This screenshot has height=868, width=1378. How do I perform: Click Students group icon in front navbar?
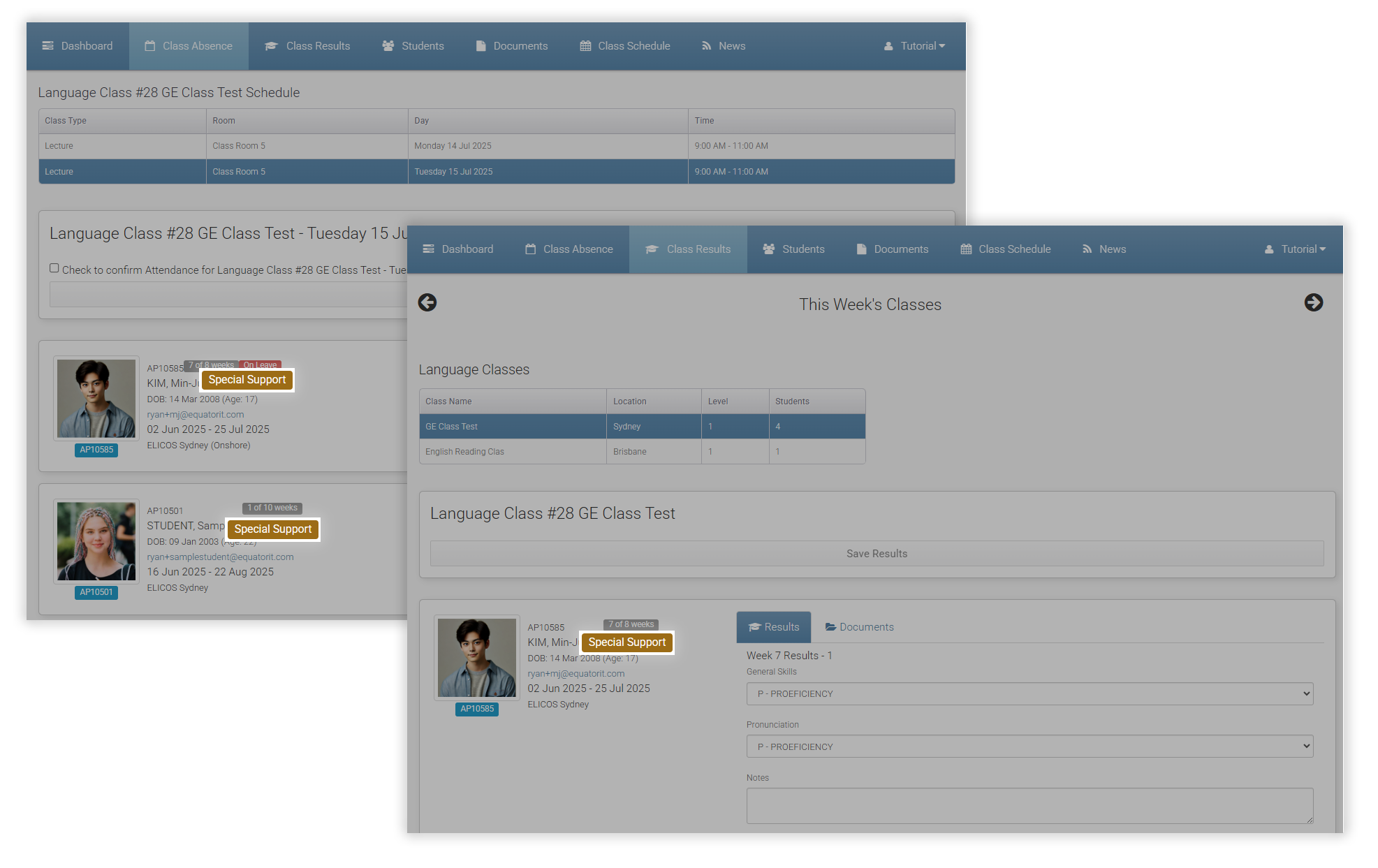[769, 249]
